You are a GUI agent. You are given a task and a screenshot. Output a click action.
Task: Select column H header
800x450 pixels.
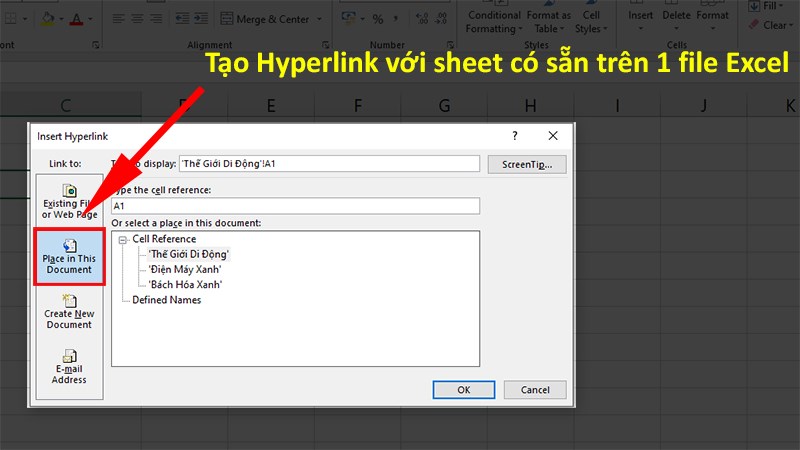531,106
